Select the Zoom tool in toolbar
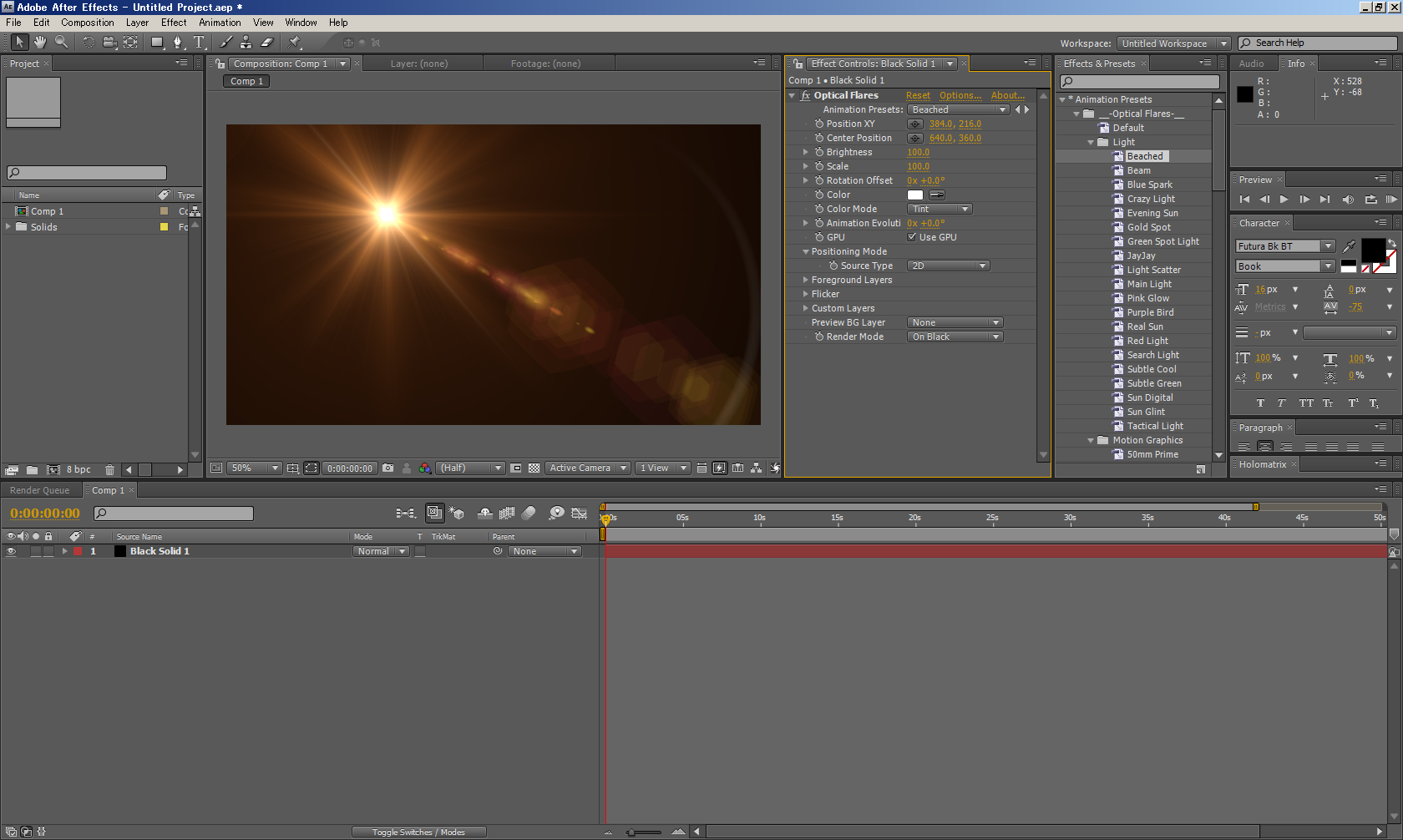The height and width of the screenshot is (840, 1403). [x=62, y=42]
